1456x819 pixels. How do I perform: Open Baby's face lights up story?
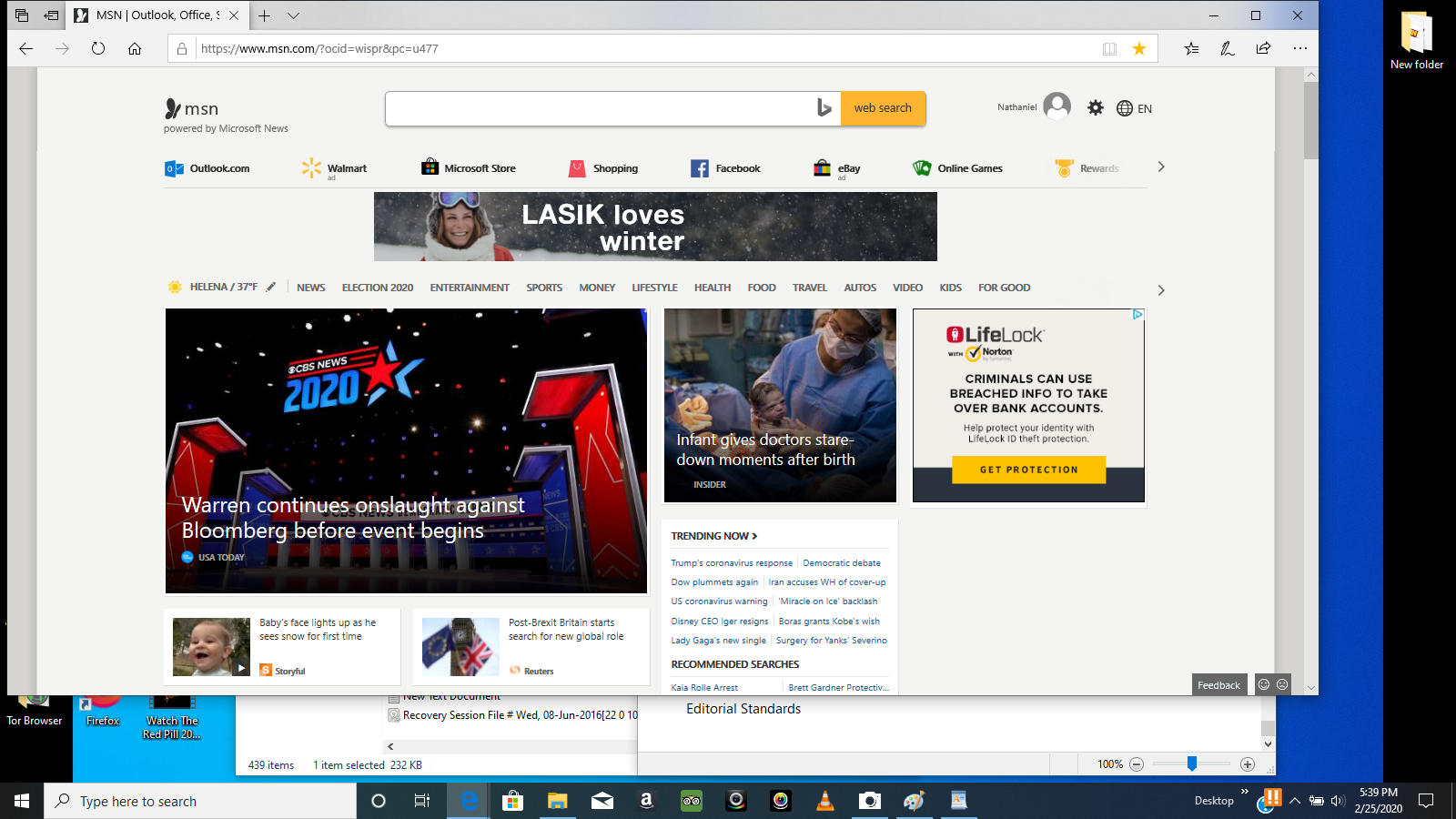click(282, 647)
